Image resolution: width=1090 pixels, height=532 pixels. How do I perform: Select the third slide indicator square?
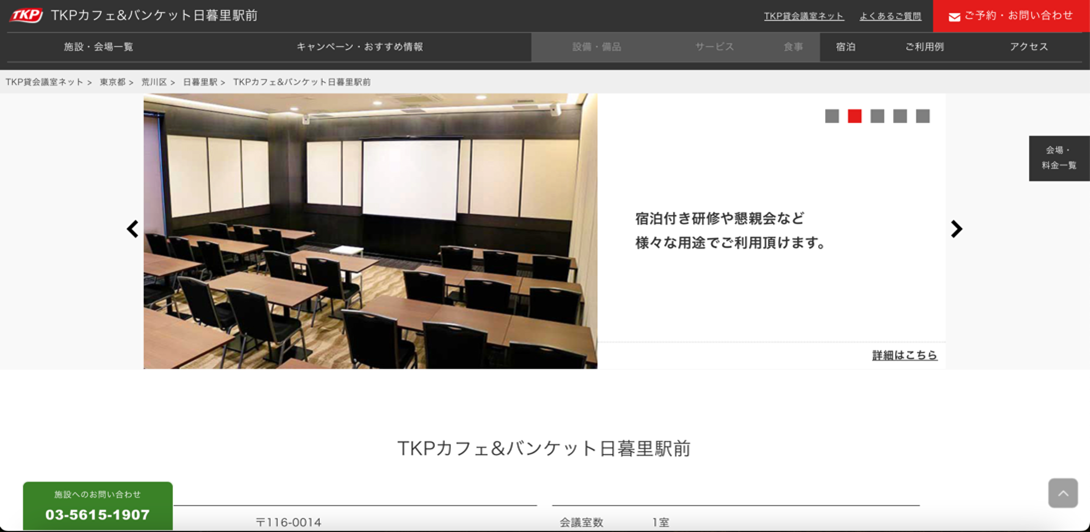877,116
